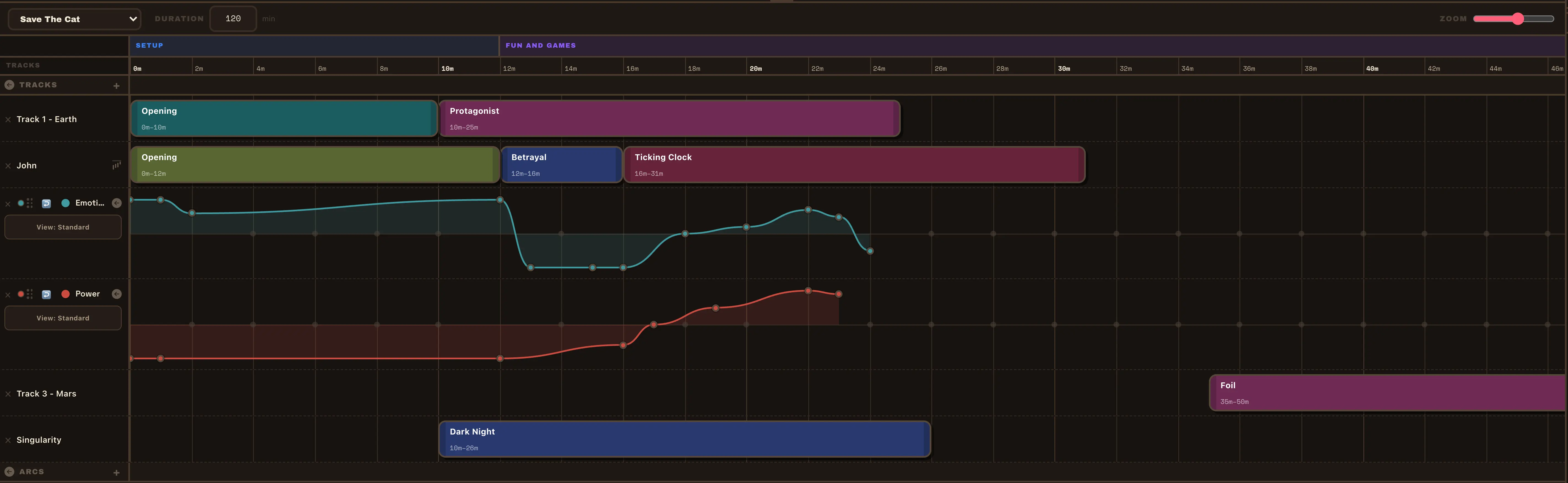The width and height of the screenshot is (1568, 483).
Task: Remove the Power curve track with its X
Action: (x=8, y=295)
